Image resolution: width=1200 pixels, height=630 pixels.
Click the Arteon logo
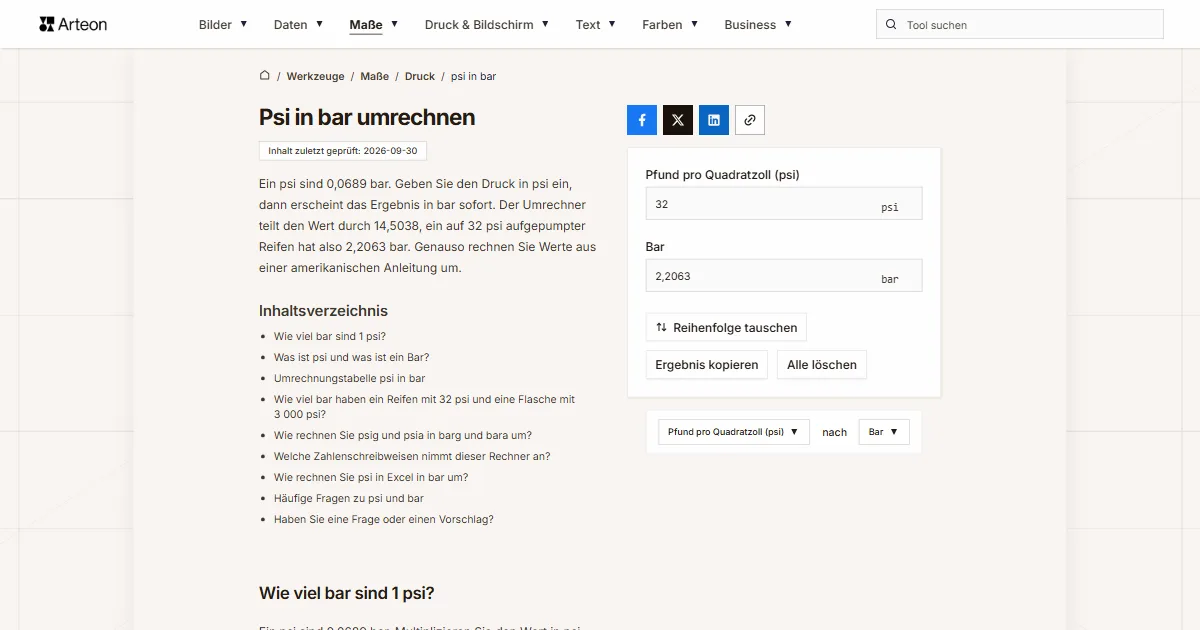tap(73, 24)
